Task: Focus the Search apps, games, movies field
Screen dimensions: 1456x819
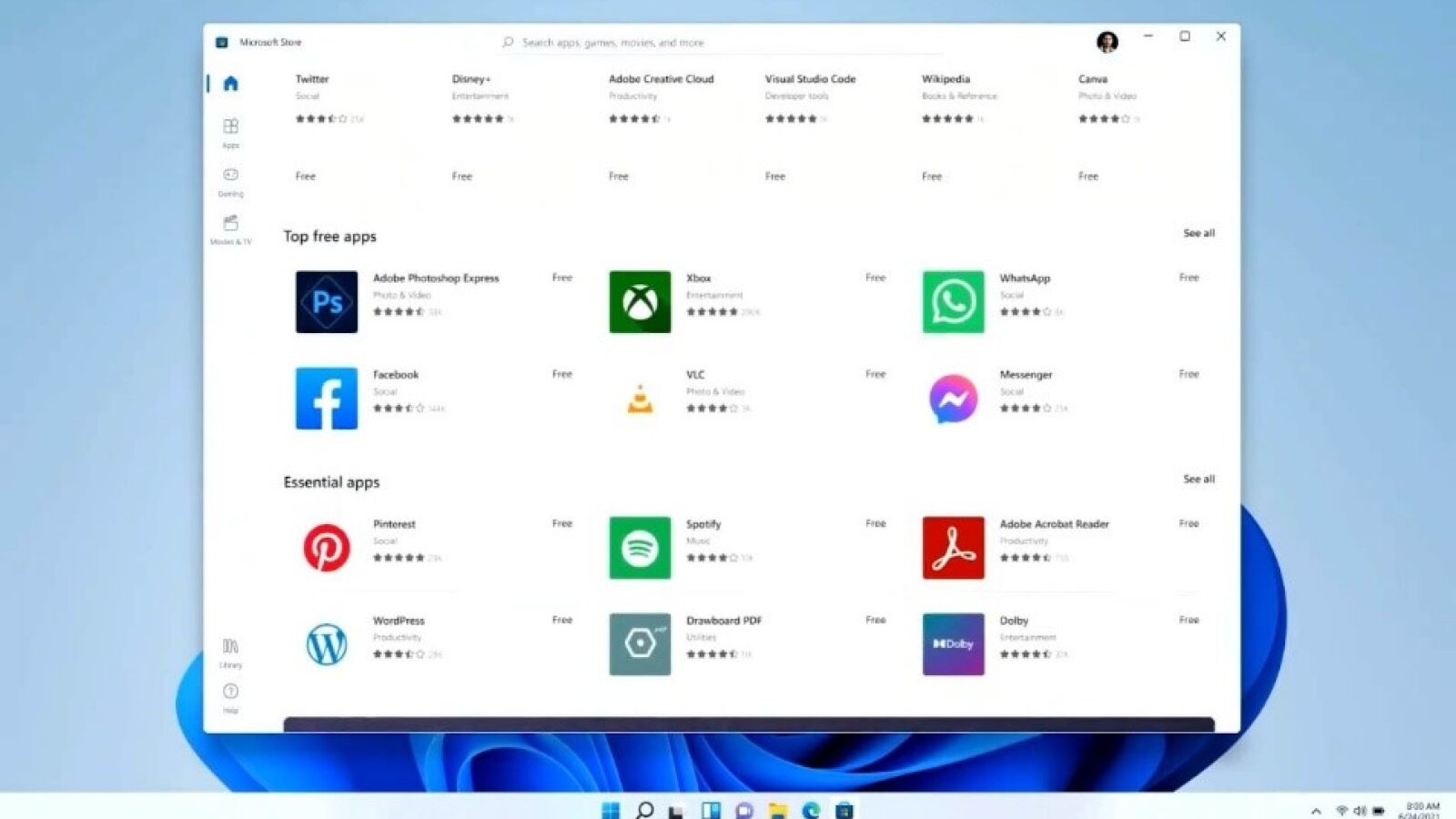Action: coord(719,43)
